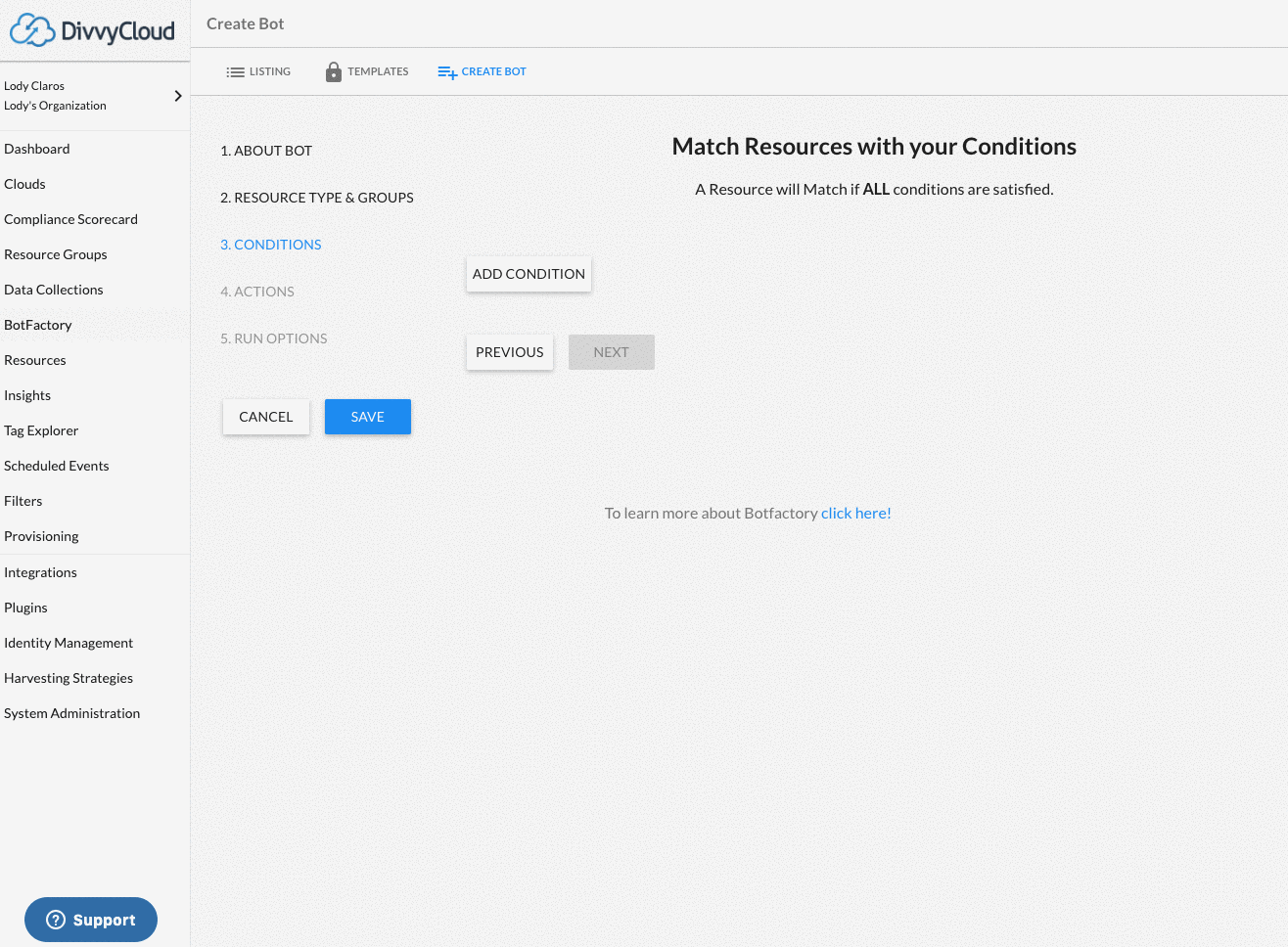Open Harvesting Strategies
The image size is (1288, 947).
point(69,678)
